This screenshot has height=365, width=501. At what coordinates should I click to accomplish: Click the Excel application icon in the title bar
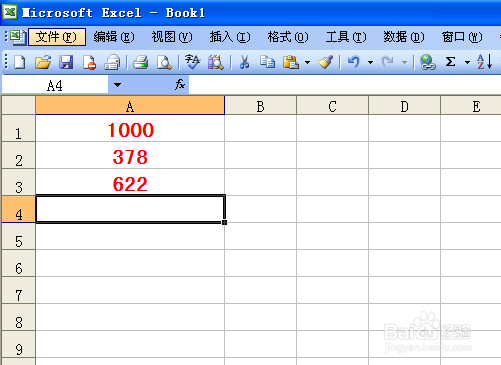[10, 12]
